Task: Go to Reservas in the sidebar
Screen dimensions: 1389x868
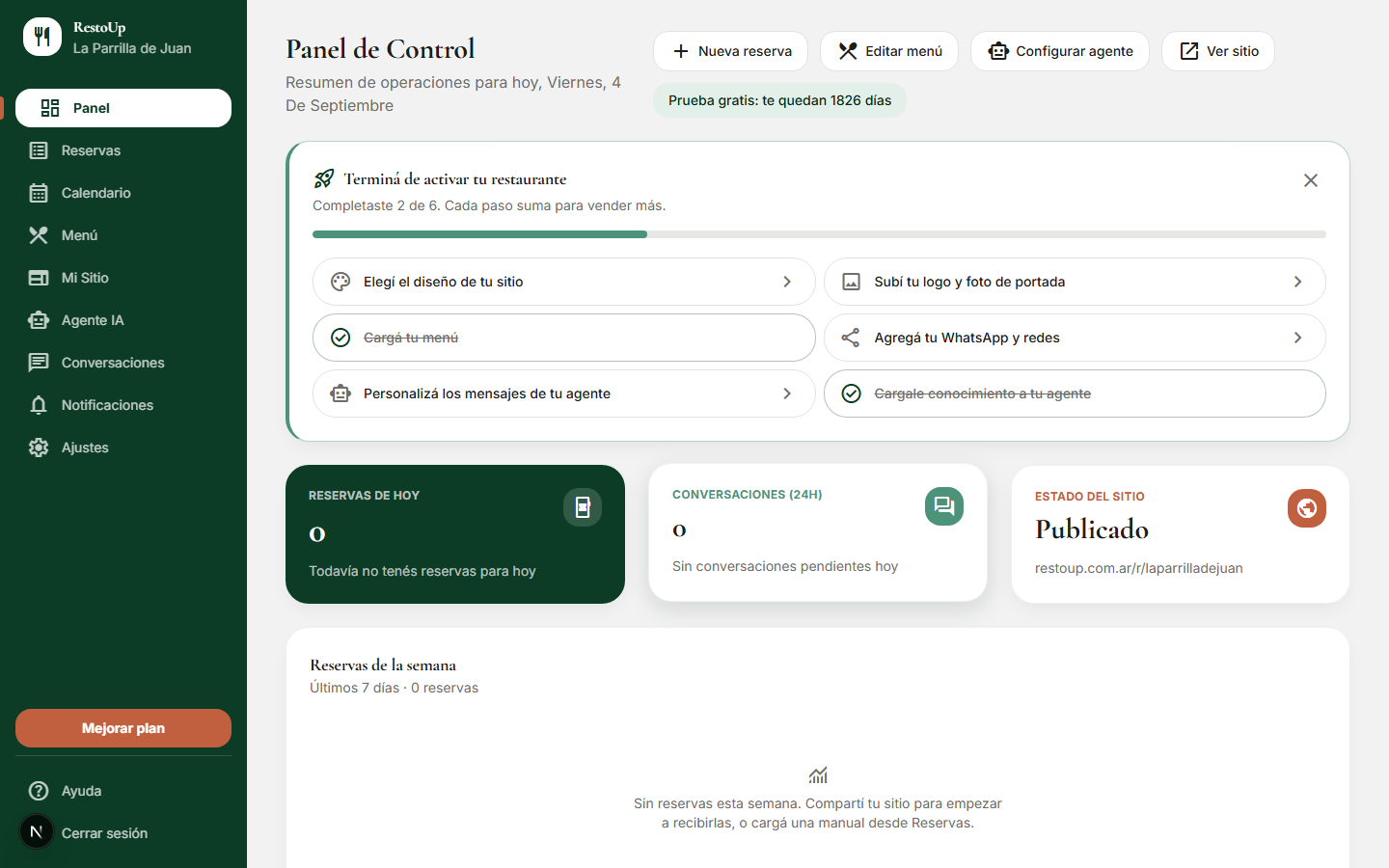Action: pyautogui.click(x=123, y=150)
